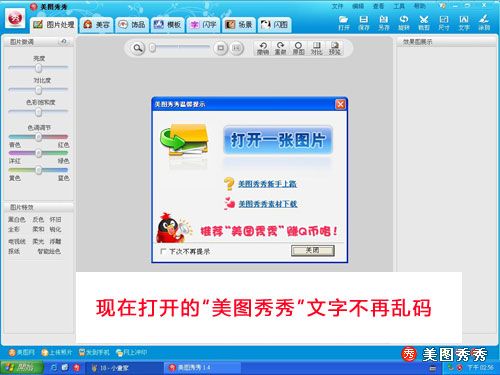Image resolution: width=500 pixels, height=375 pixels.
Task: Click the 另存 (Save As) icon in top toolbar
Action: pyautogui.click(x=384, y=20)
